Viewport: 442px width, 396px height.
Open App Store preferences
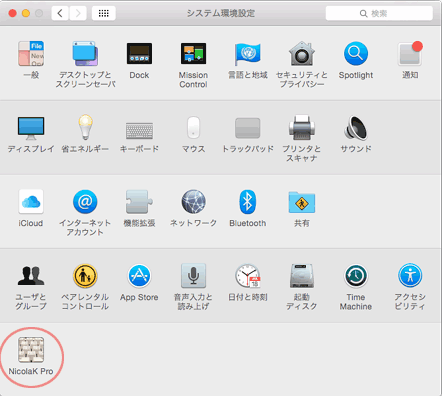139,276
